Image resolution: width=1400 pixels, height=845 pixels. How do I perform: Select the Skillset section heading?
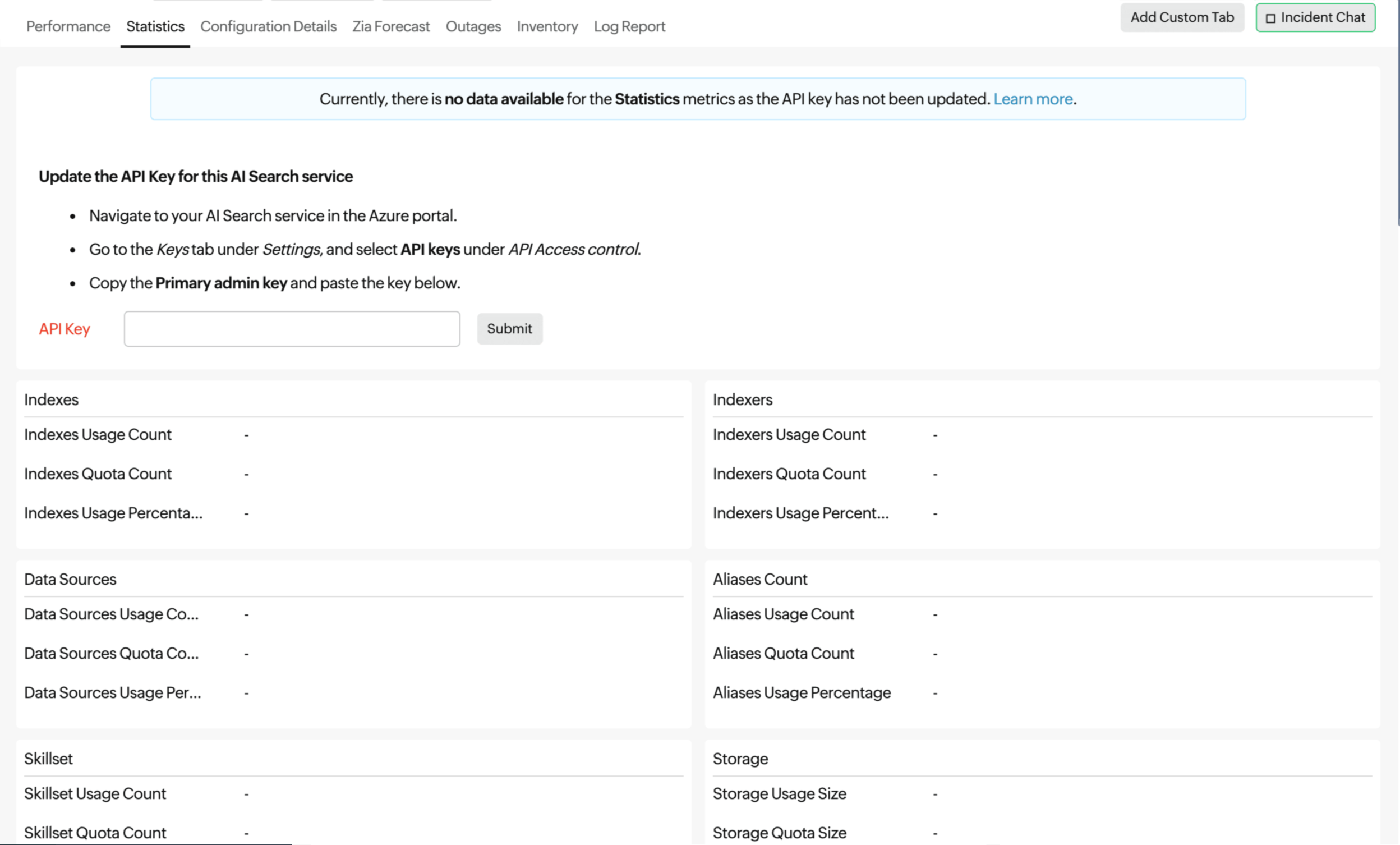tap(48, 759)
